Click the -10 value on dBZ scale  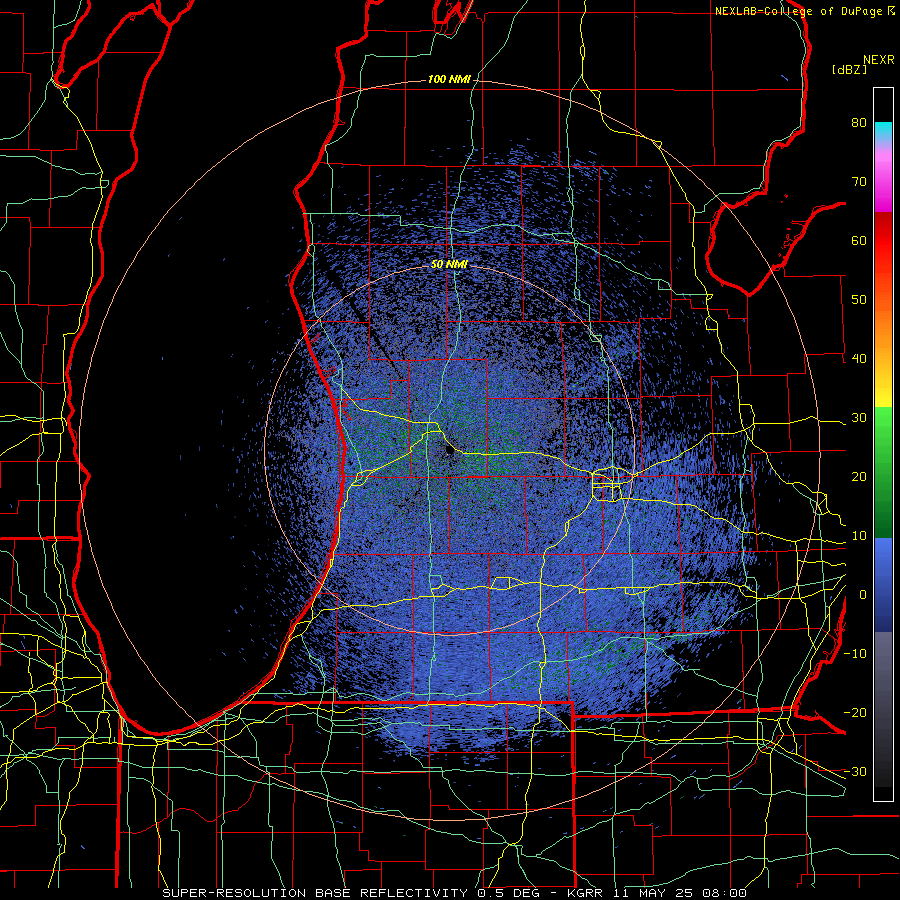pyautogui.click(x=855, y=653)
